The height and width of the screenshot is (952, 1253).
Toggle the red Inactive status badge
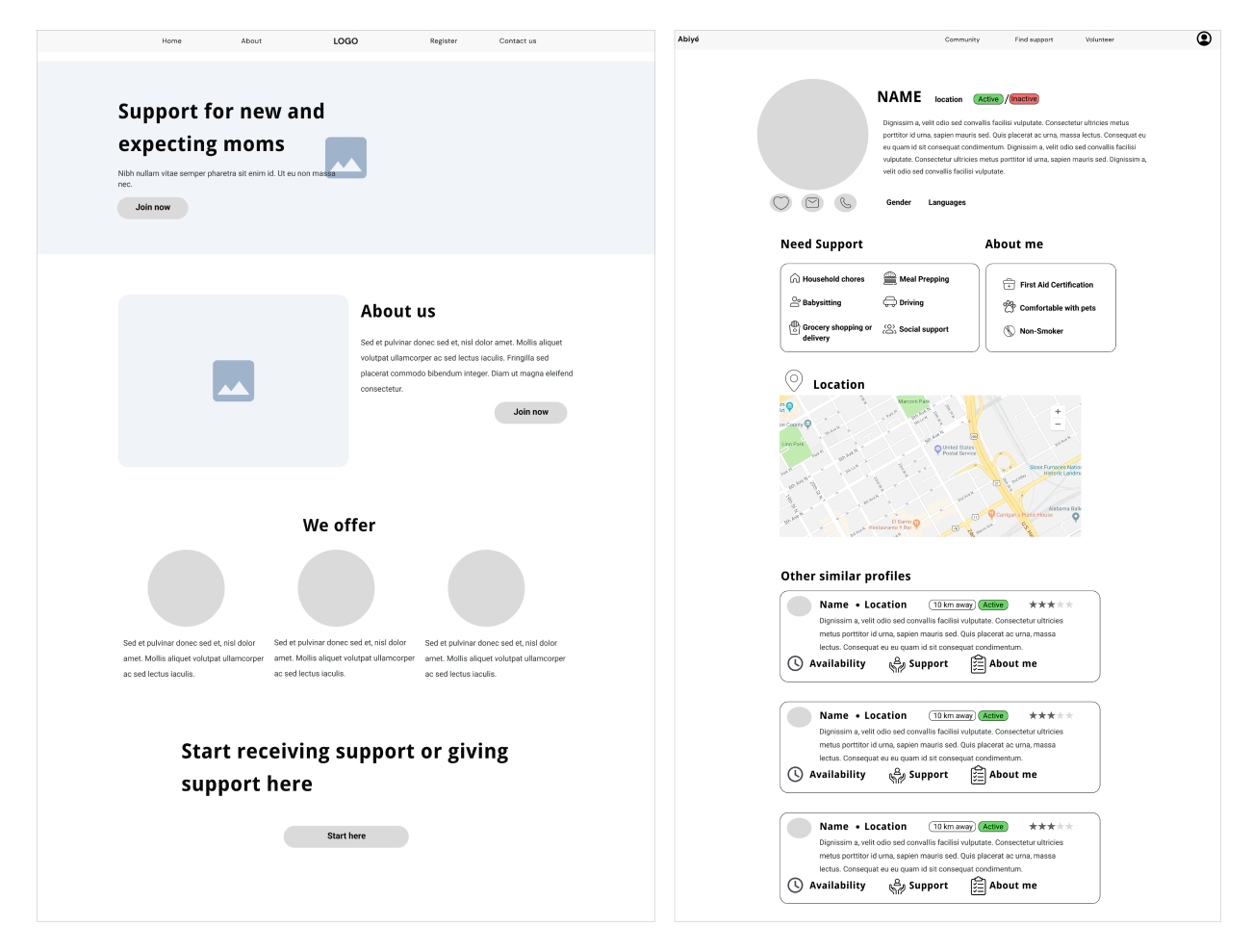point(1024,99)
